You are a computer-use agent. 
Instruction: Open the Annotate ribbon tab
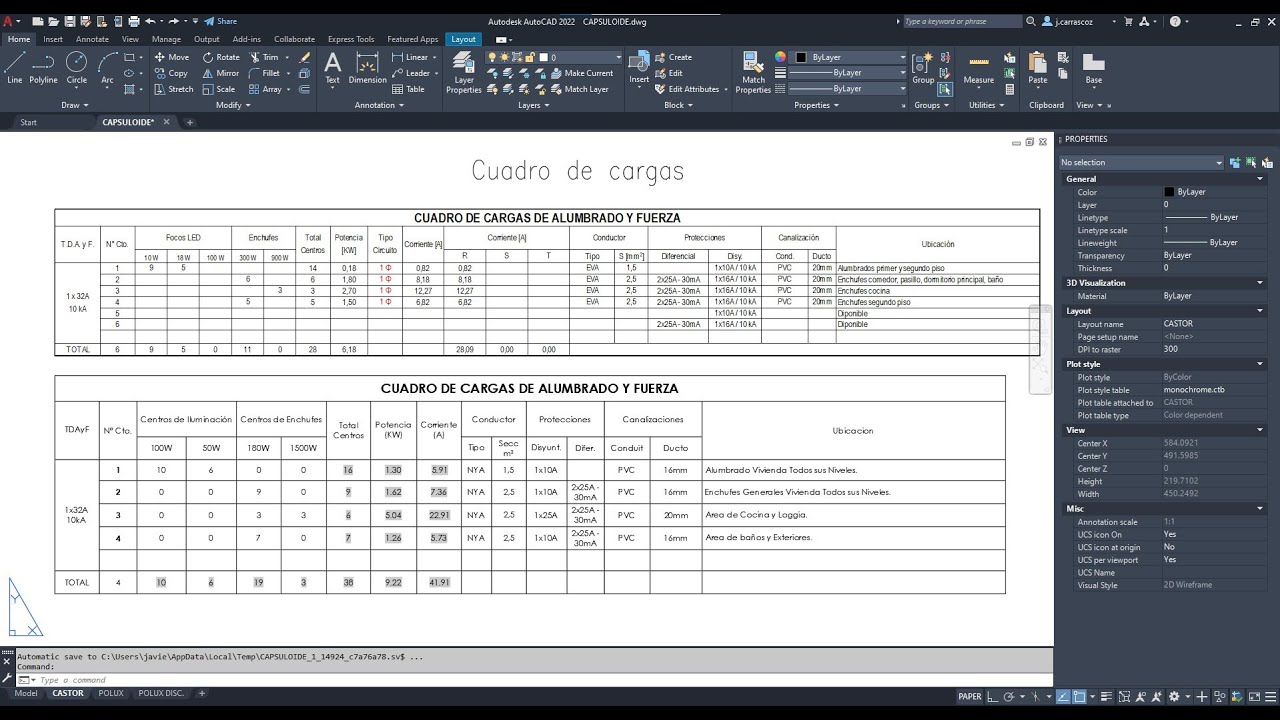pos(92,39)
